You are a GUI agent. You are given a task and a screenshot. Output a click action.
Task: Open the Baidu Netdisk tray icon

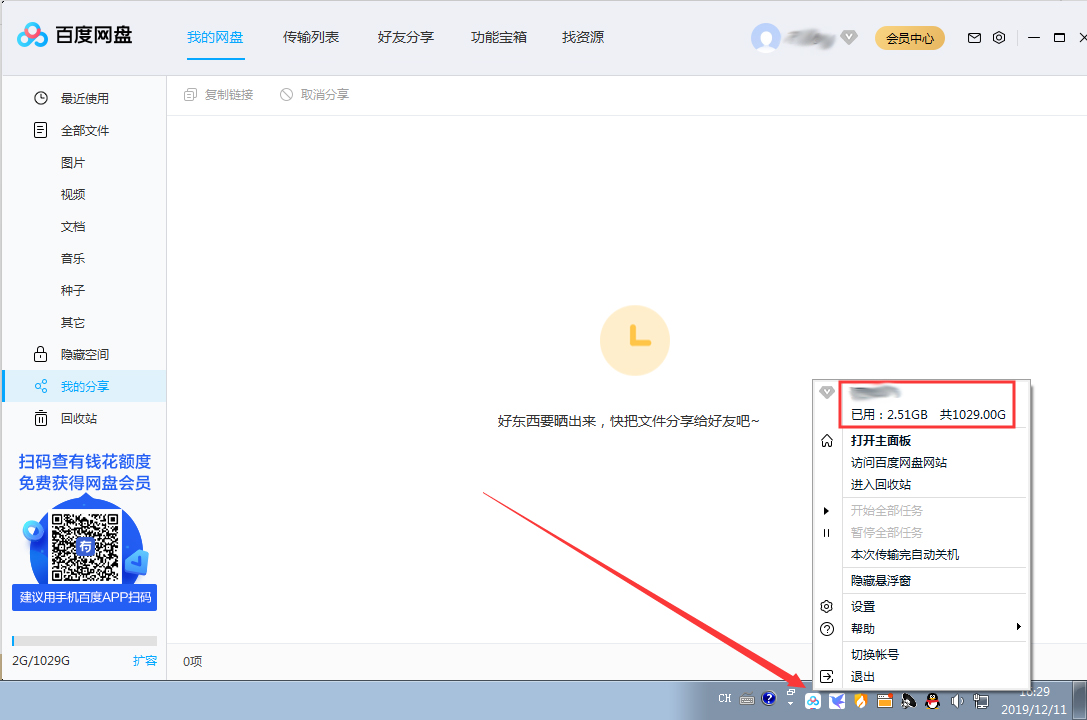click(813, 701)
